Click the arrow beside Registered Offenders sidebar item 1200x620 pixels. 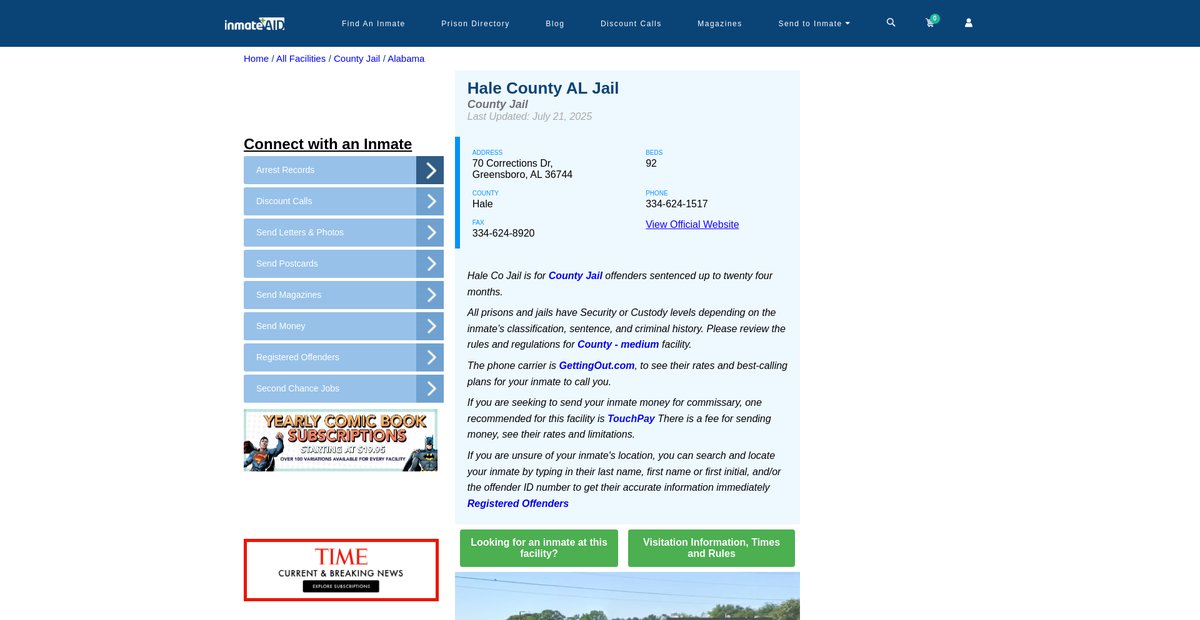tap(430, 357)
